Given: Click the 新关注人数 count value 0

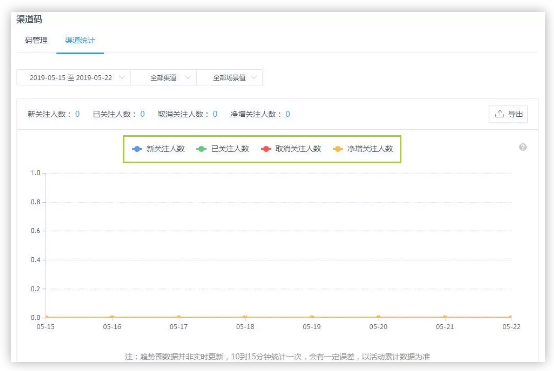Looking at the screenshot, I should pos(77,114).
